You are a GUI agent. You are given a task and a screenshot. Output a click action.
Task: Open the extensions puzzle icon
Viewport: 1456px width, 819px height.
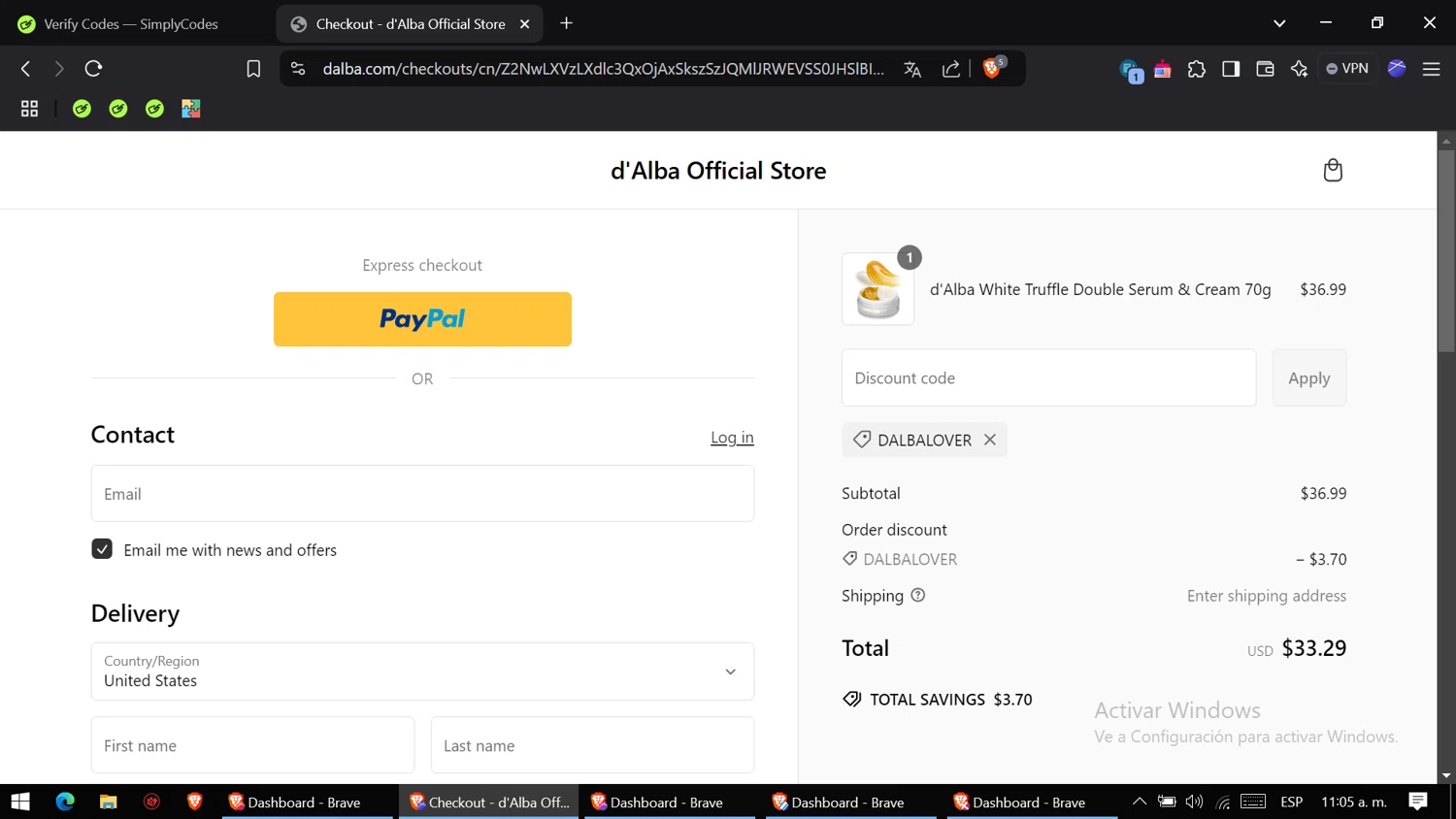click(x=1197, y=69)
